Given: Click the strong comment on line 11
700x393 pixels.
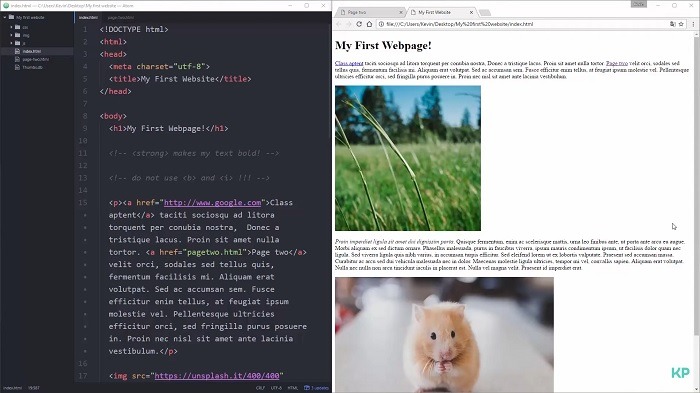Looking at the screenshot, I should (x=194, y=153).
